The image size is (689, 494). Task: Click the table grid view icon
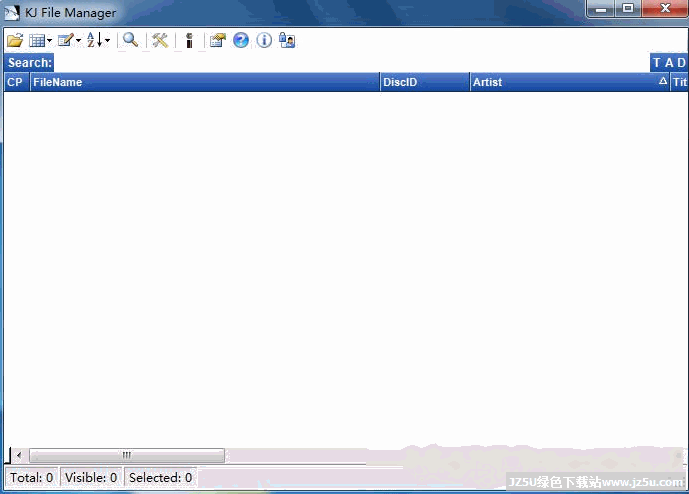click(x=37, y=40)
